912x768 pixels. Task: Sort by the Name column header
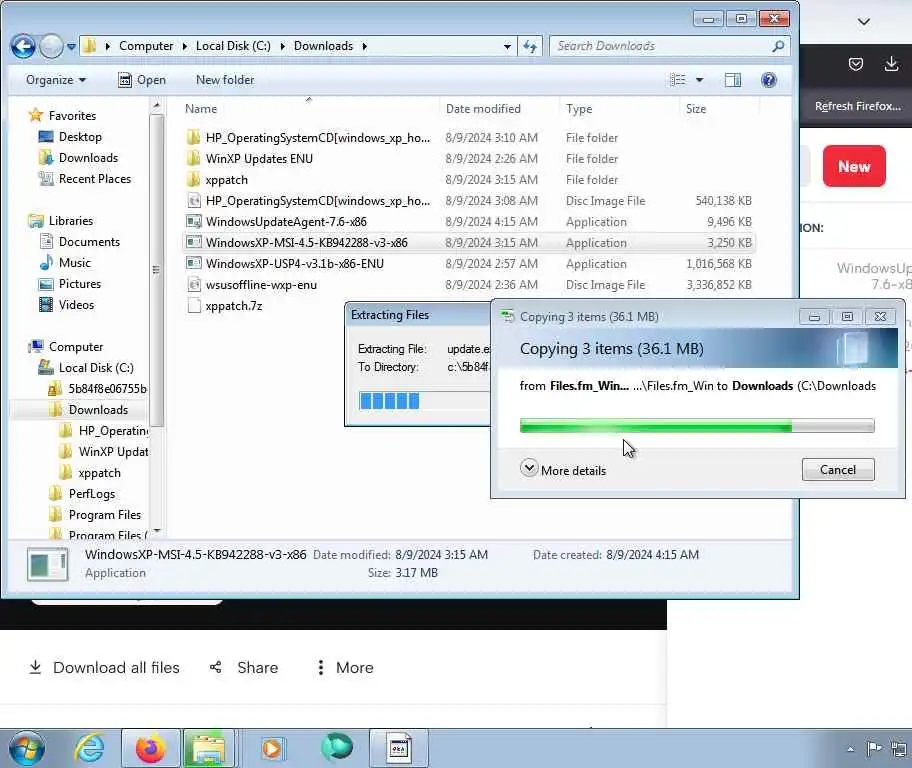201,109
